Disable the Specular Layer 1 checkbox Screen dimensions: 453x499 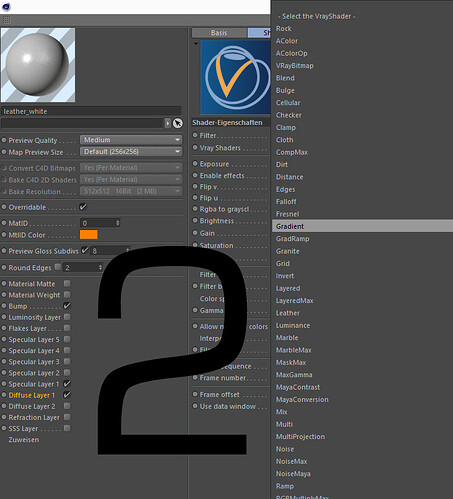(67, 383)
